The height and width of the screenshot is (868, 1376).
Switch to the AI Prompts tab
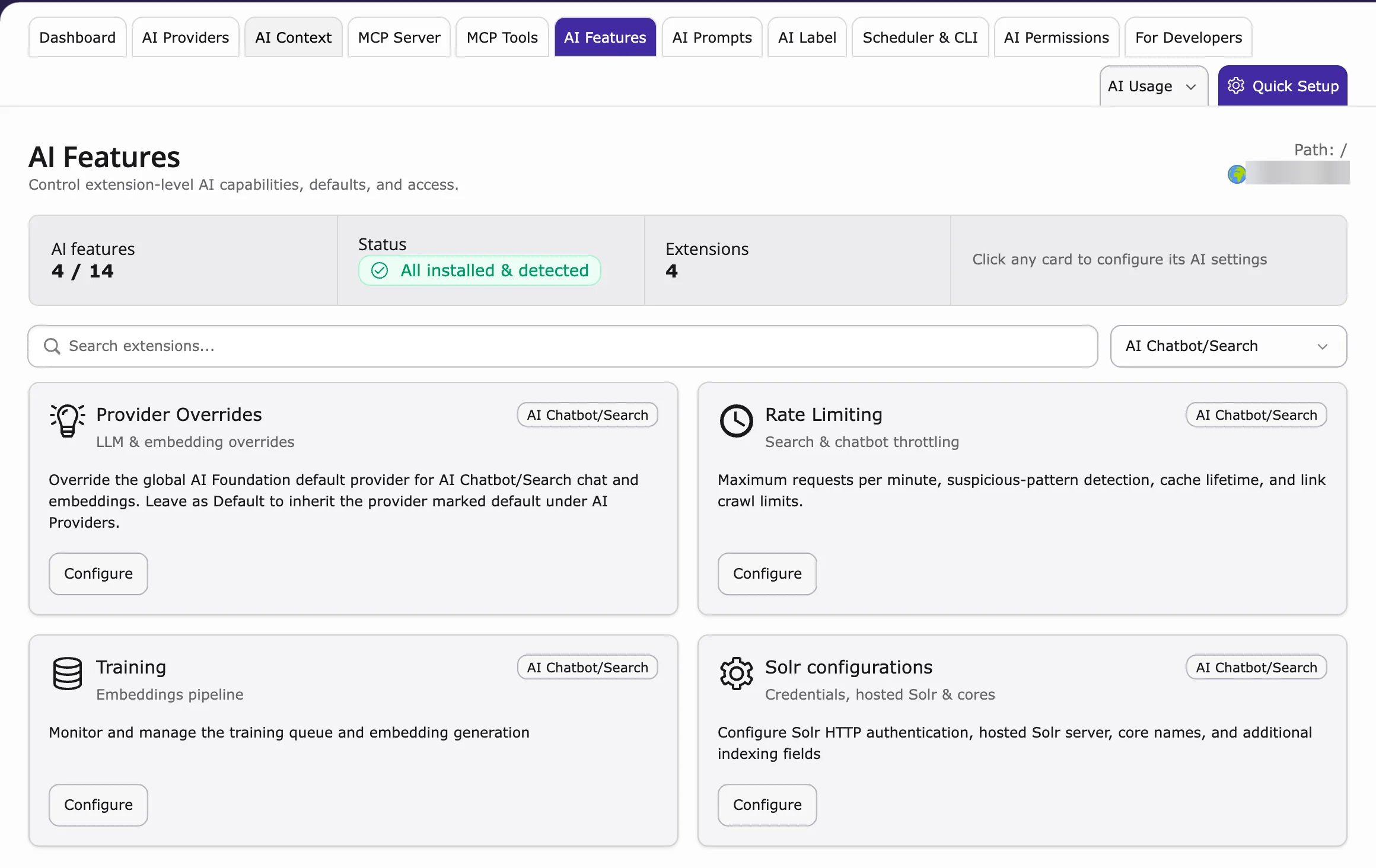pyautogui.click(x=712, y=37)
